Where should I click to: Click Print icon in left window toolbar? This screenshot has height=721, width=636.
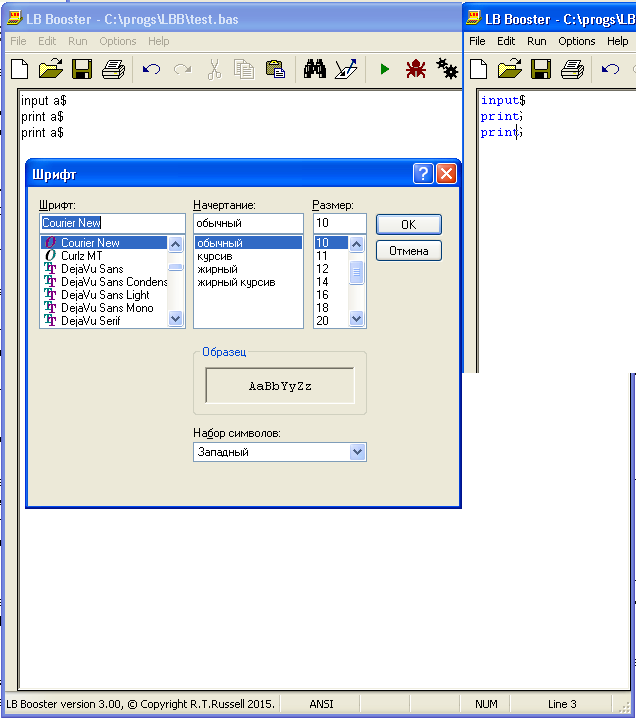tap(113, 69)
